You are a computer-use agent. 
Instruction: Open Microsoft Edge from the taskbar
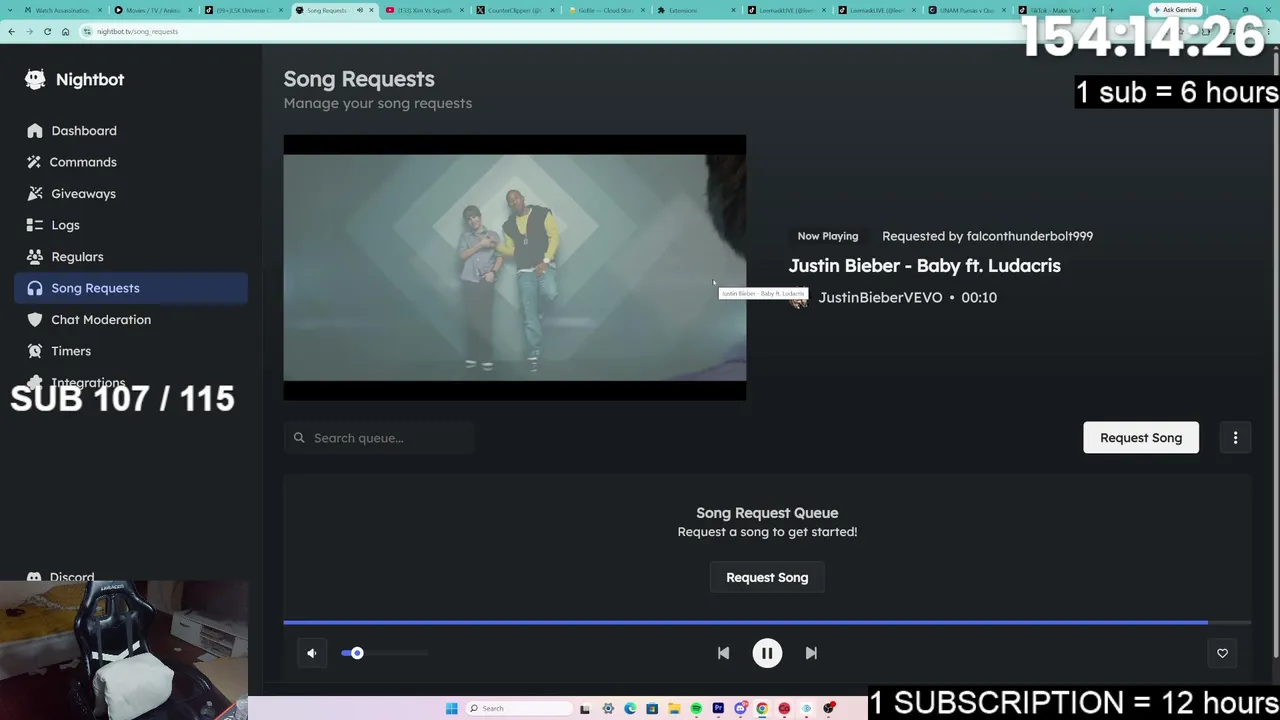click(x=630, y=709)
